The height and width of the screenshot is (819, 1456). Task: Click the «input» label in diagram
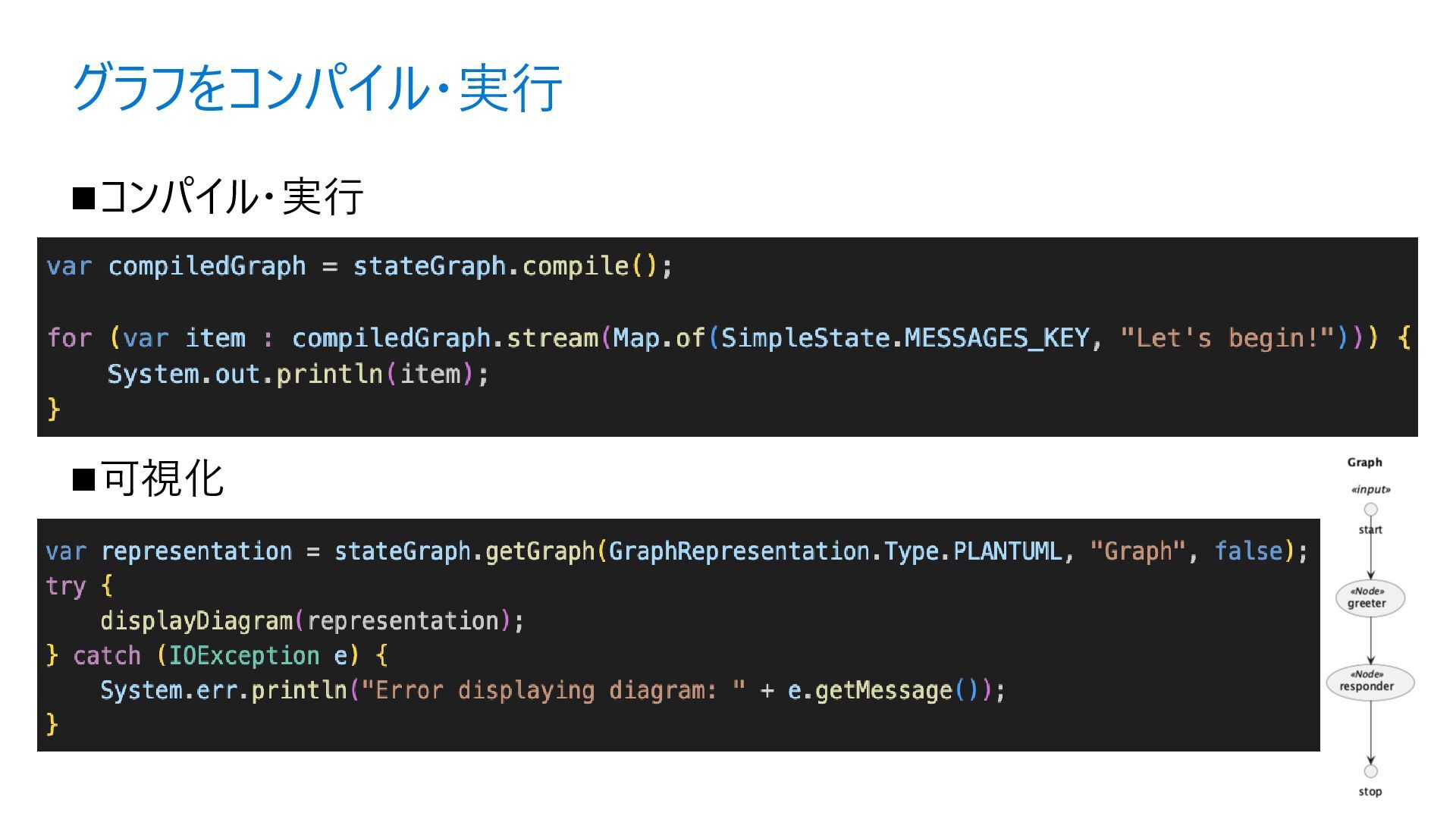(x=1370, y=490)
